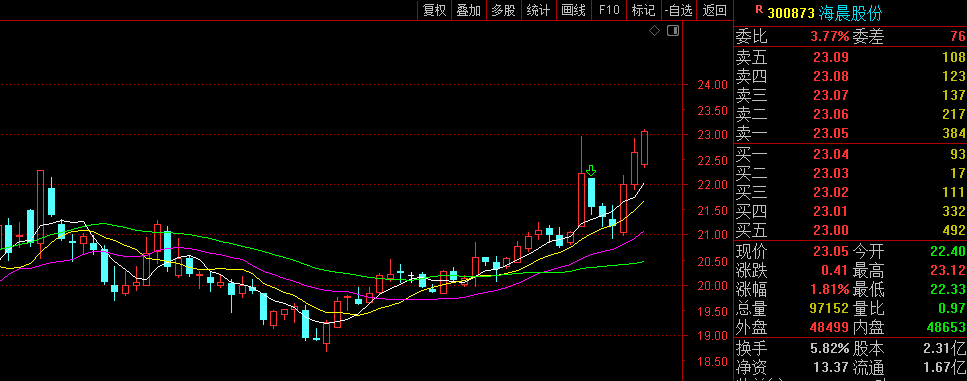Select the 卖一 ask price 23.05
967x381 pixels.
point(831,134)
